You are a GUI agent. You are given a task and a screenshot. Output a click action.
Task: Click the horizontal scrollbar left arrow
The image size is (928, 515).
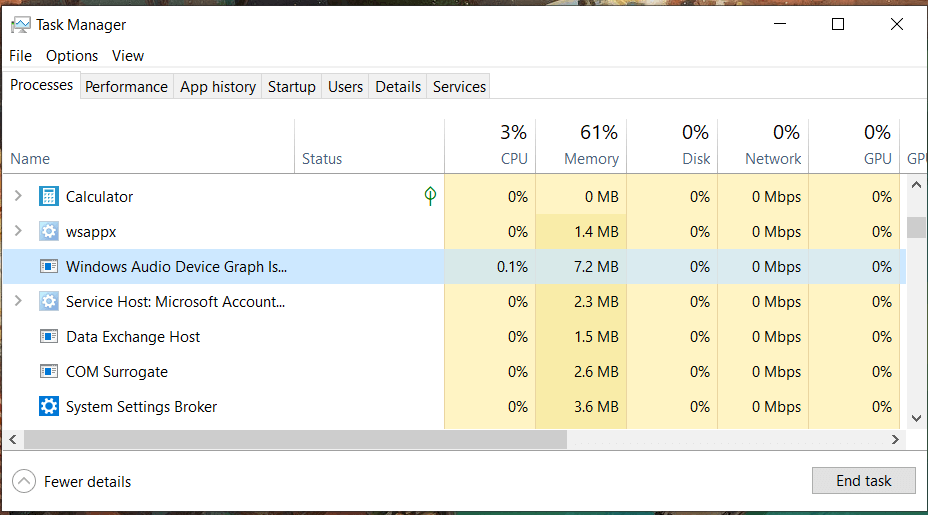pyautogui.click(x=12, y=439)
